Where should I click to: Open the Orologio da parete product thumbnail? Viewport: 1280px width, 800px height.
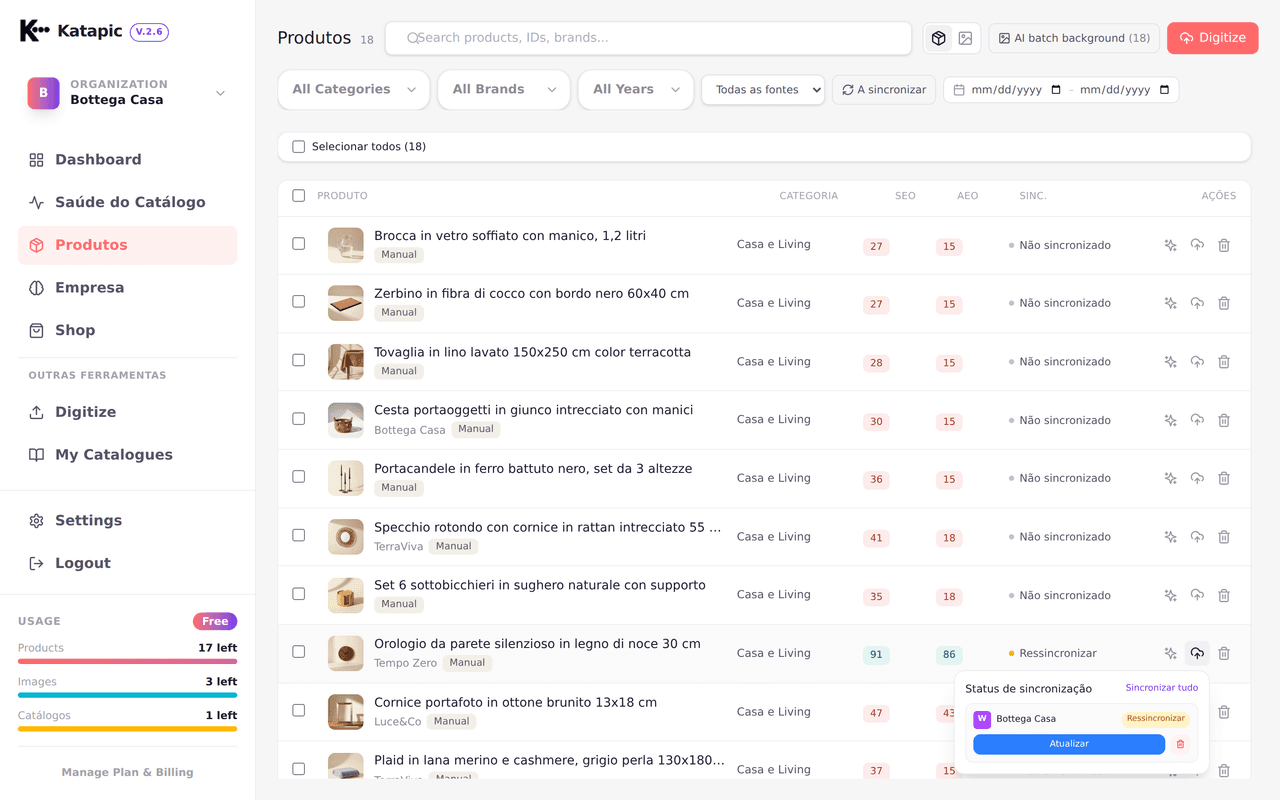tap(346, 653)
